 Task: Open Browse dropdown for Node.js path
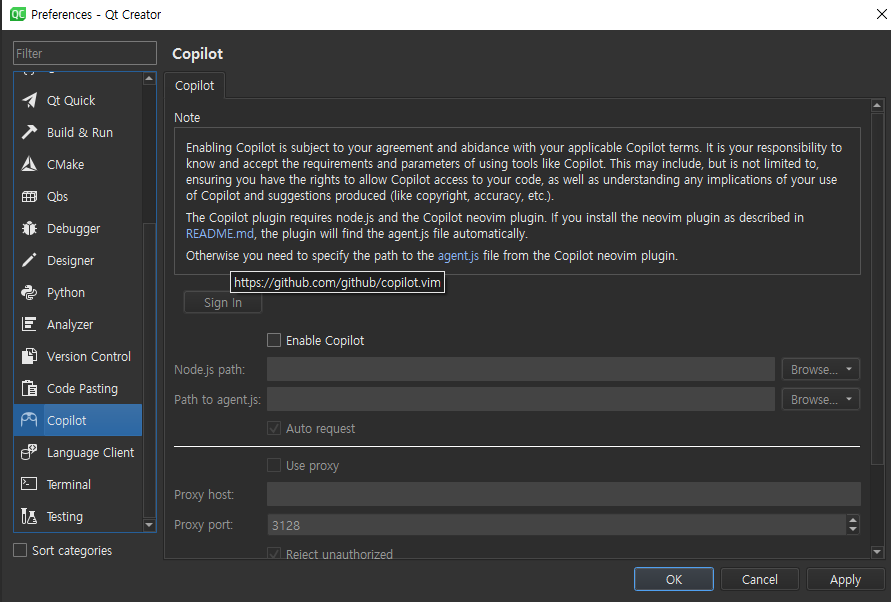pos(848,369)
